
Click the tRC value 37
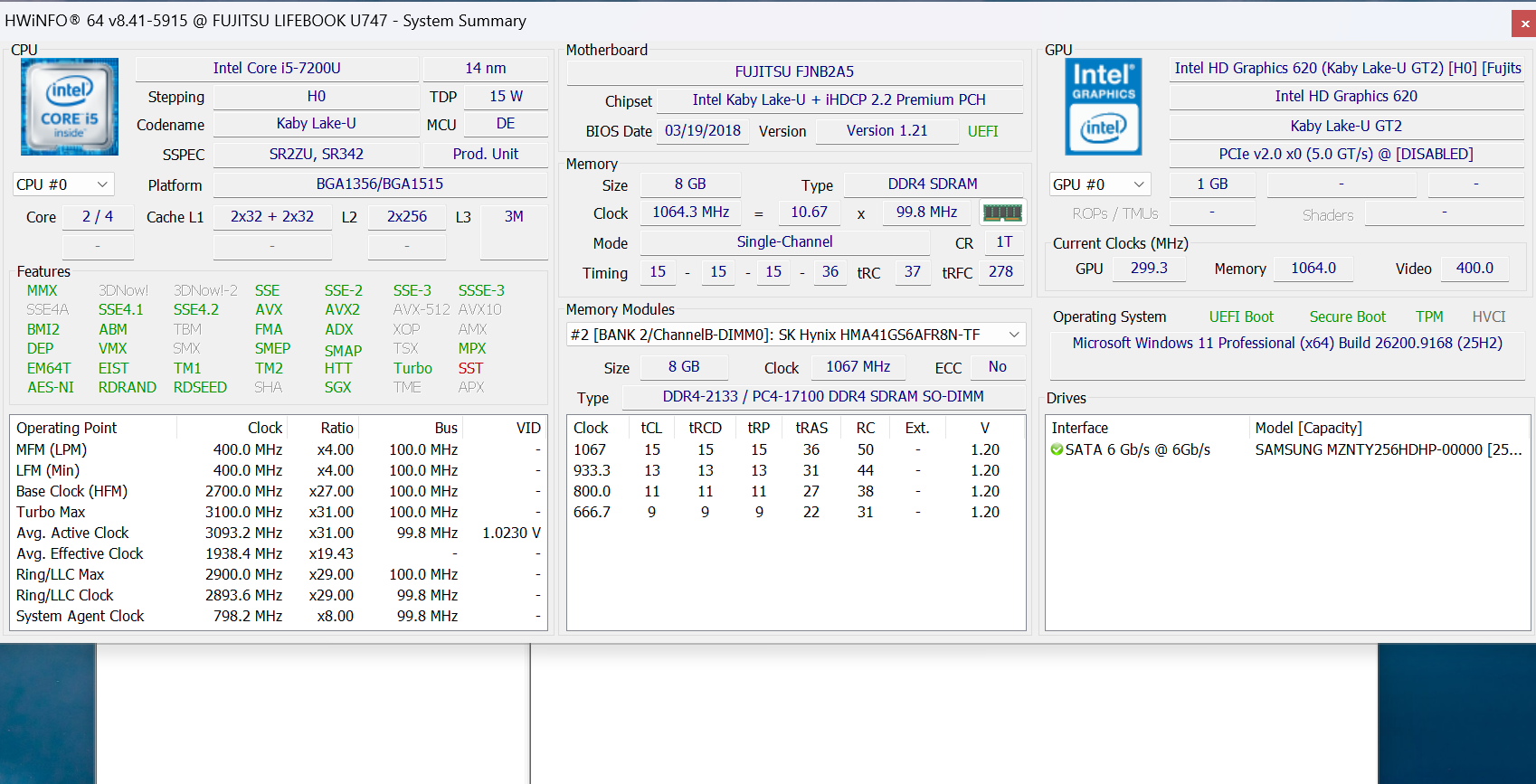coord(913,271)
